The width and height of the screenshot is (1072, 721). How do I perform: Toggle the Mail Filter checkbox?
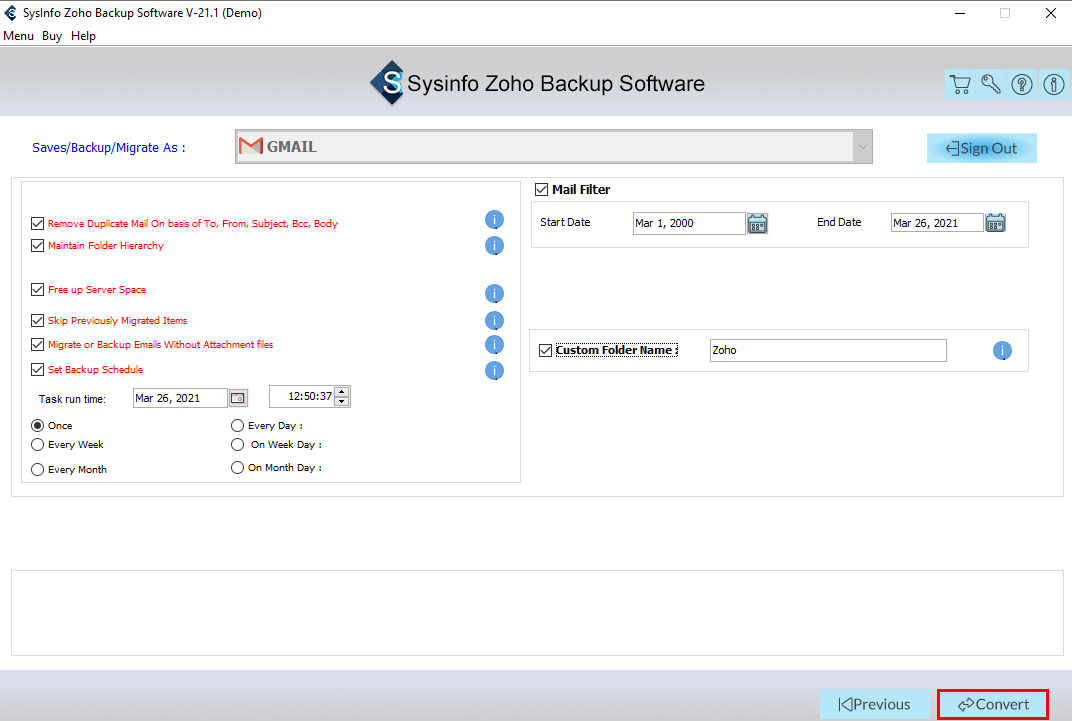click(542, 190)
